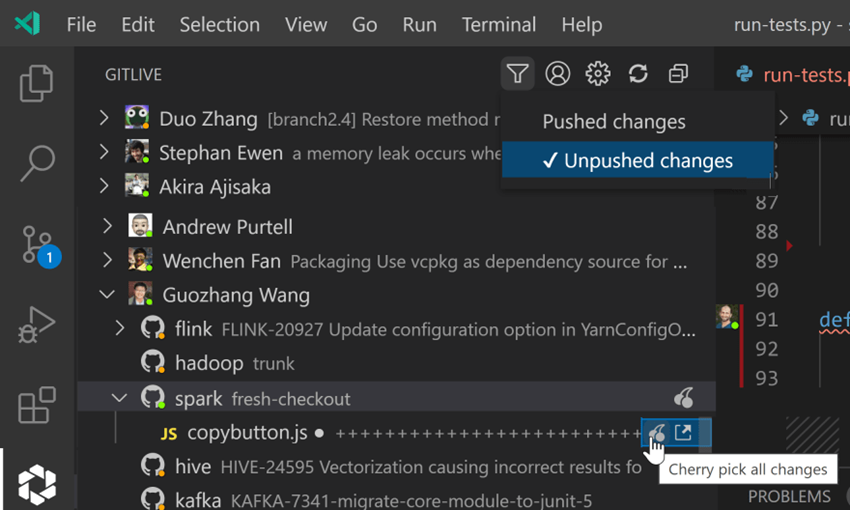Viewport: 850px width, 510px height.
Task: Open copybutton.js diff in external view
Action: (x=683, y=432)
